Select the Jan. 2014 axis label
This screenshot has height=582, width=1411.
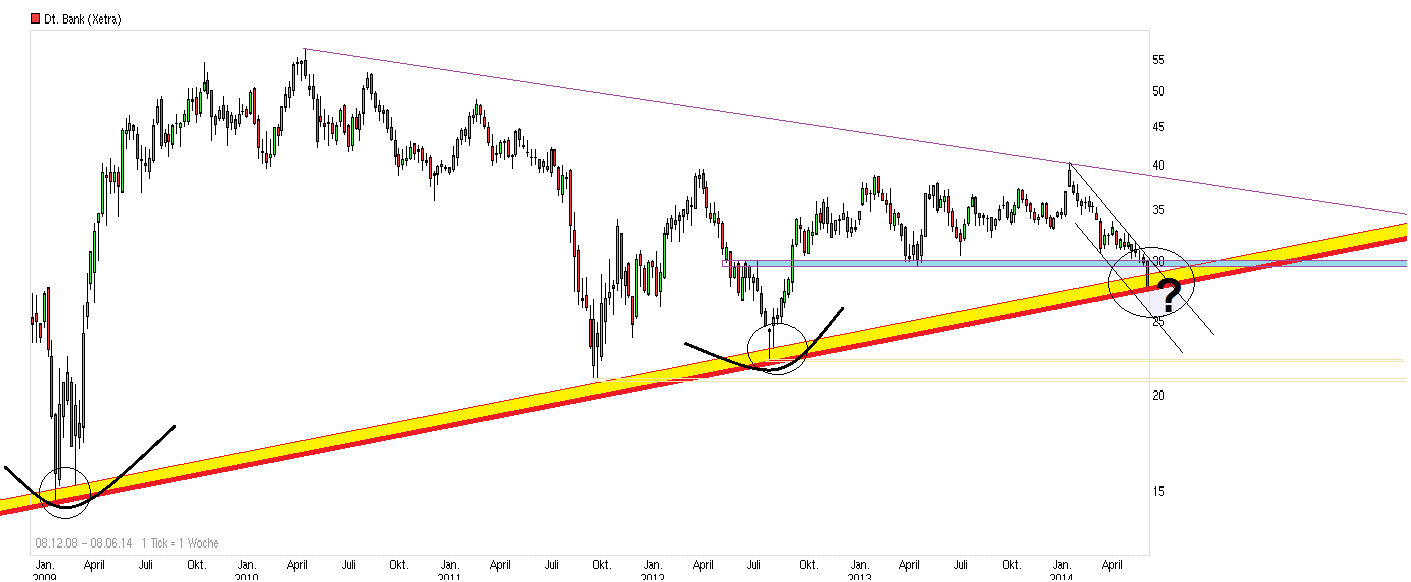tap(1063, 570)
